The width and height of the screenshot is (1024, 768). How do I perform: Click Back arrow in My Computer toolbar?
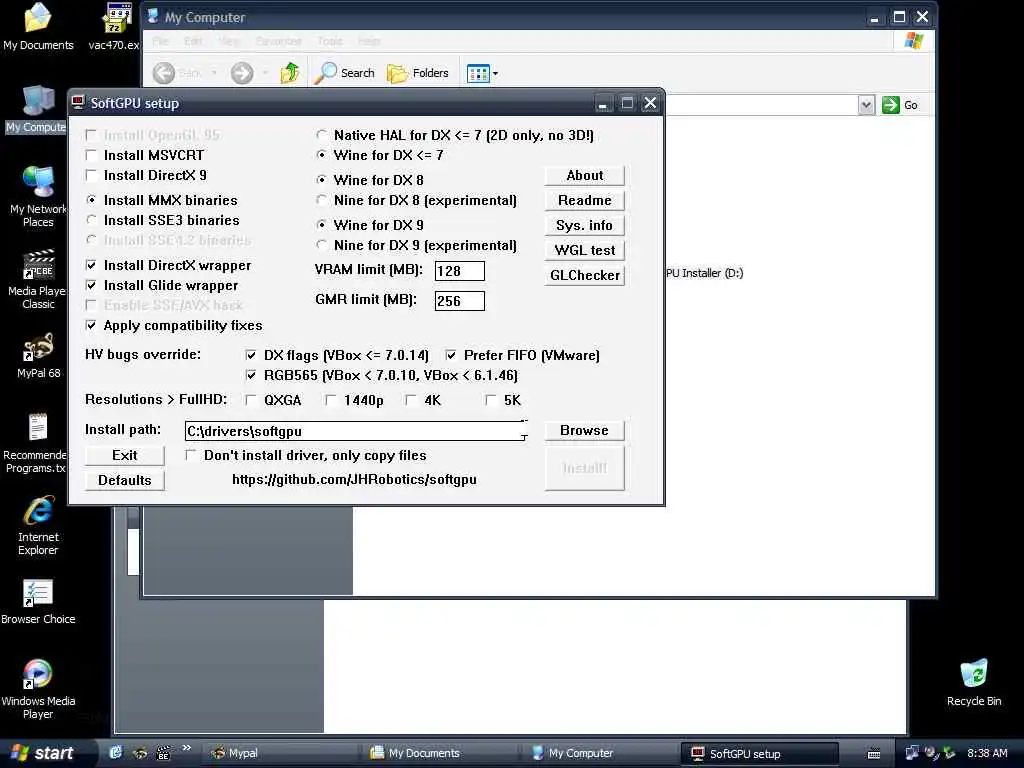point(164,73)
